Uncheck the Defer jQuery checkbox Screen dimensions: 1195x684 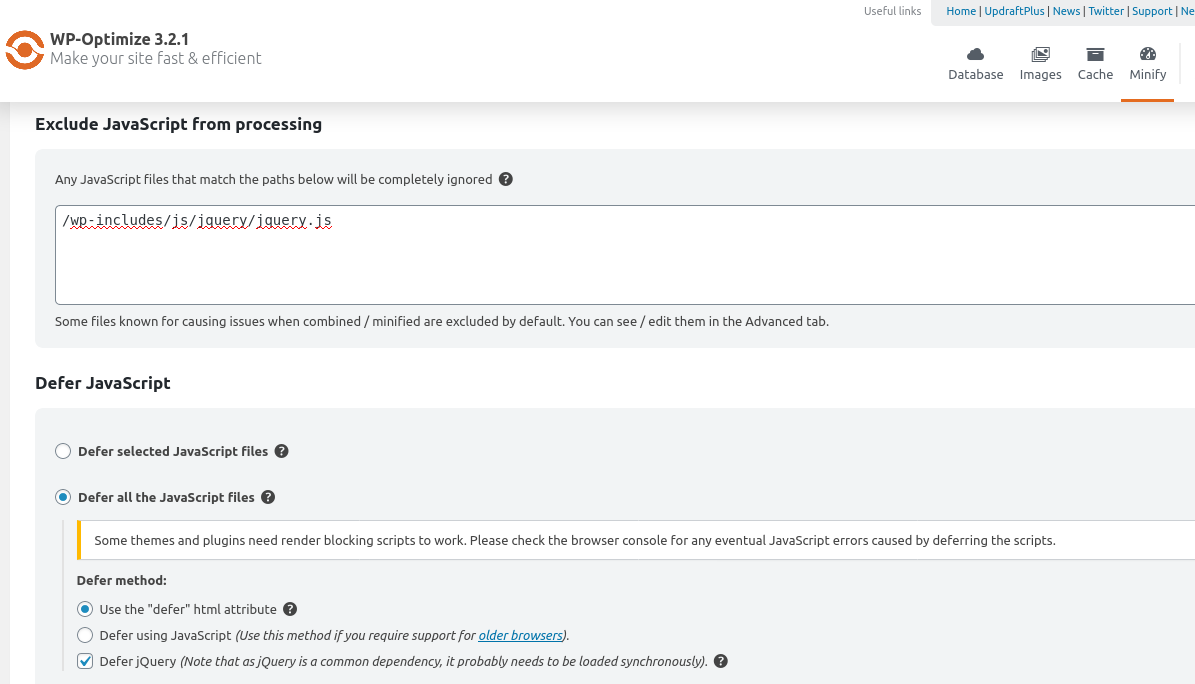(85, 661)
